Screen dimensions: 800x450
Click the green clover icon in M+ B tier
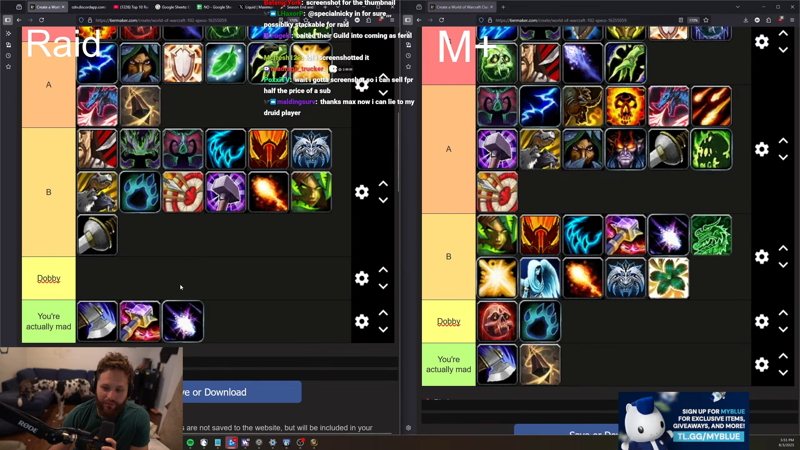click(x=668, y=278)
